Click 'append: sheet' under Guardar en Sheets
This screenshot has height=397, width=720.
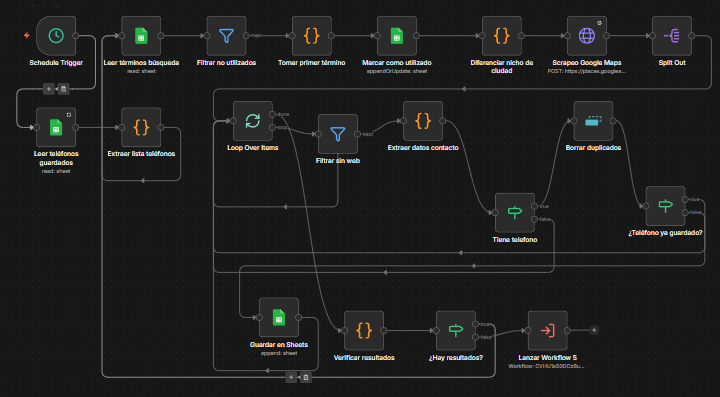pyautogui.click(x=279, y=353)
